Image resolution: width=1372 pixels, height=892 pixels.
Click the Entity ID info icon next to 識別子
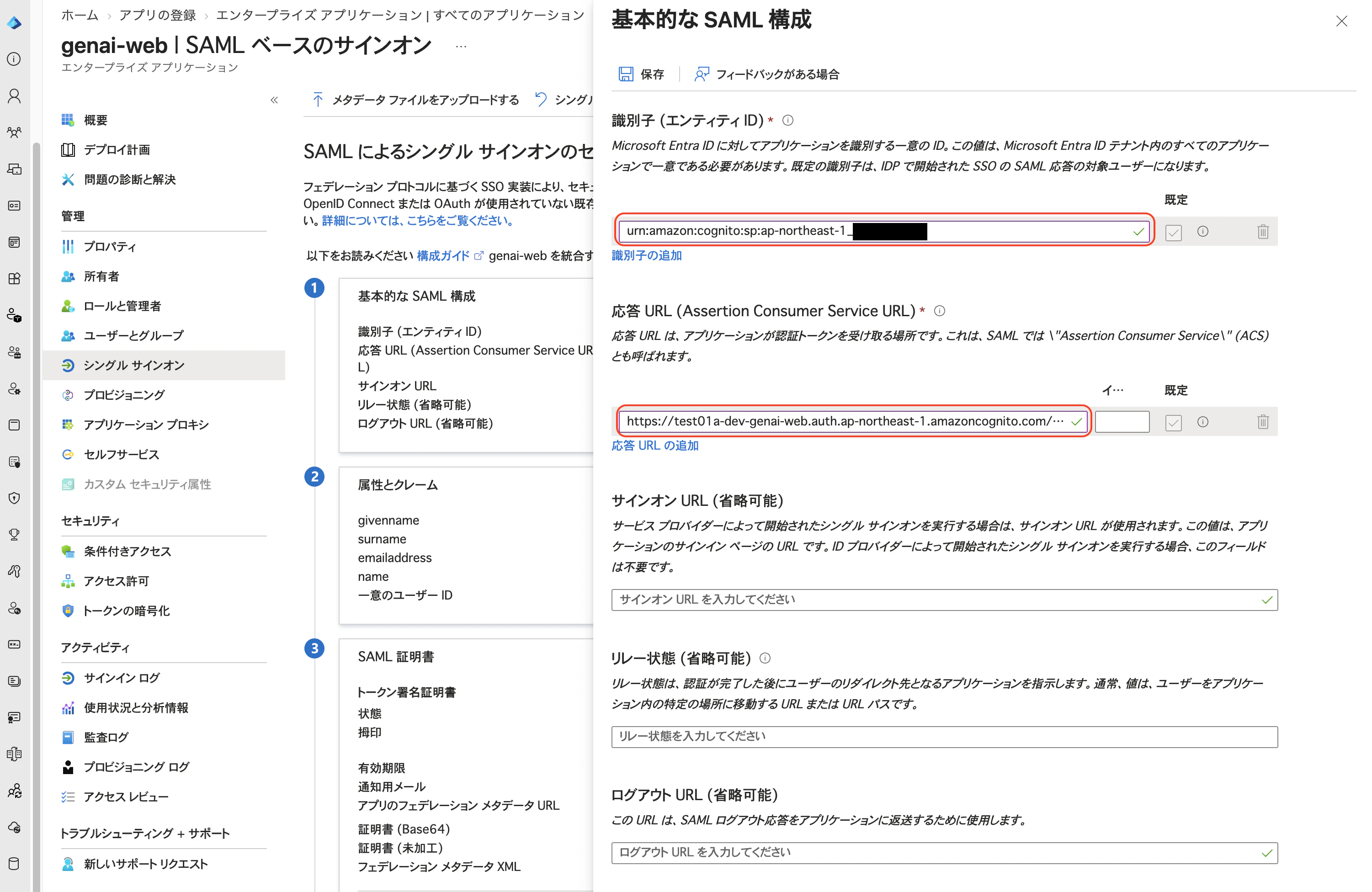coord(787,121)
